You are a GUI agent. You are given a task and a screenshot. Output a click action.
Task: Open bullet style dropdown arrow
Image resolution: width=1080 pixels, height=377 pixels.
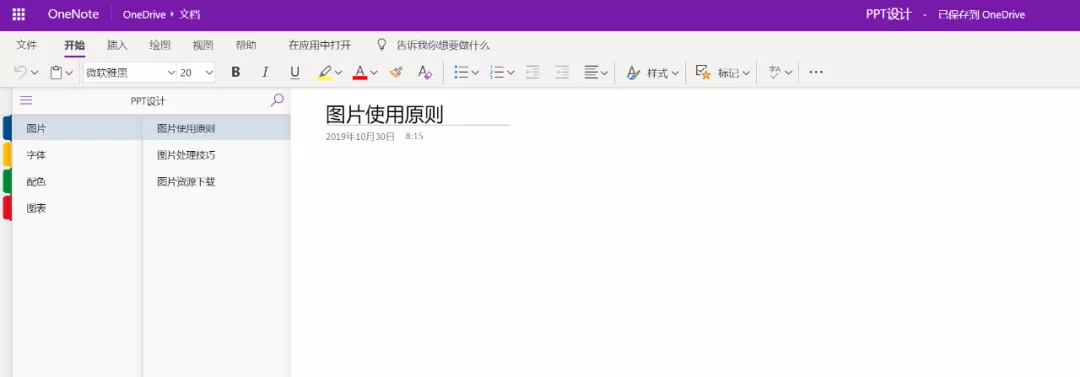point(475,72)
